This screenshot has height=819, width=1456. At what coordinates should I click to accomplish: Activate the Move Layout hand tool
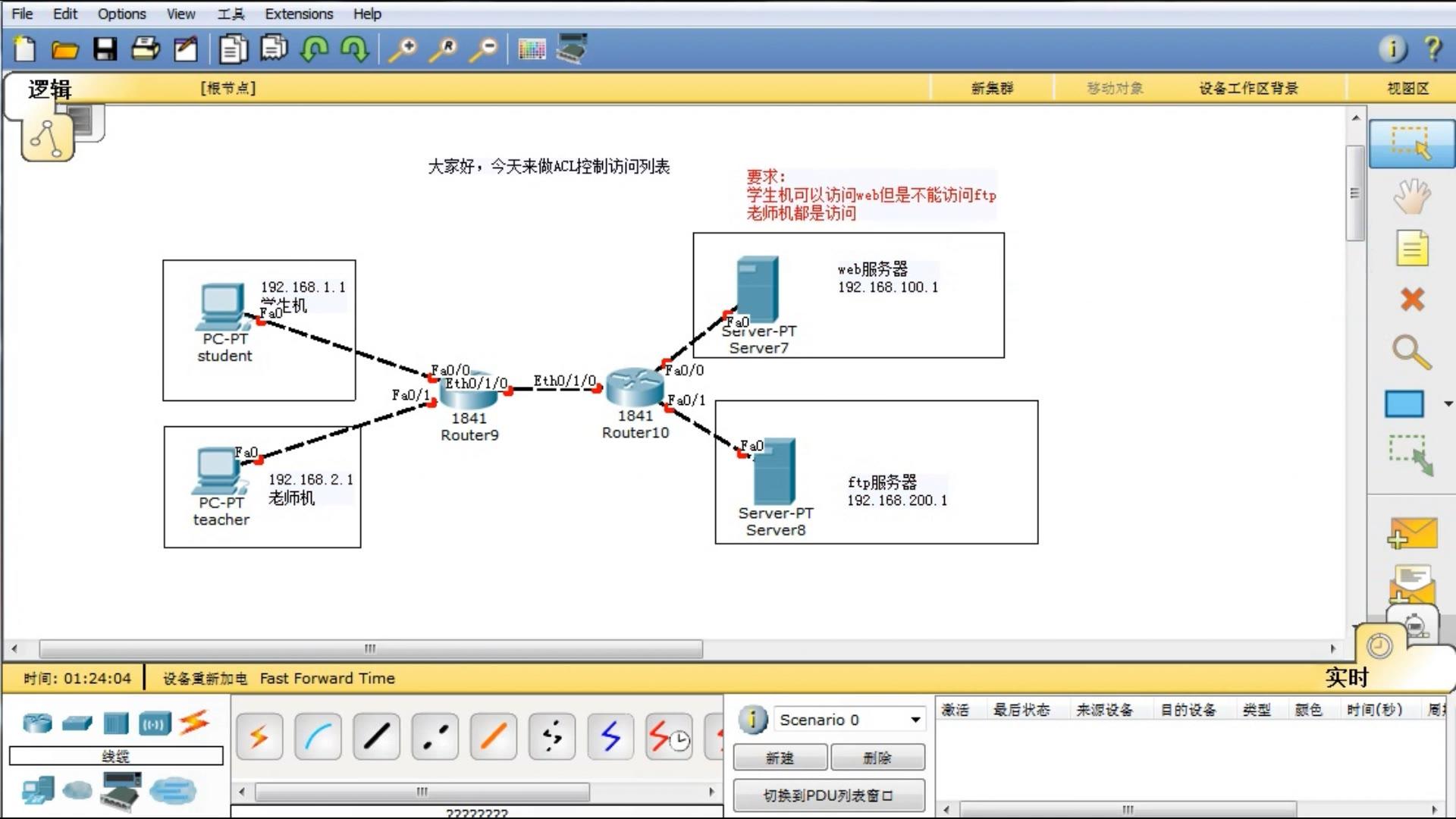[x=1411, y=196]
